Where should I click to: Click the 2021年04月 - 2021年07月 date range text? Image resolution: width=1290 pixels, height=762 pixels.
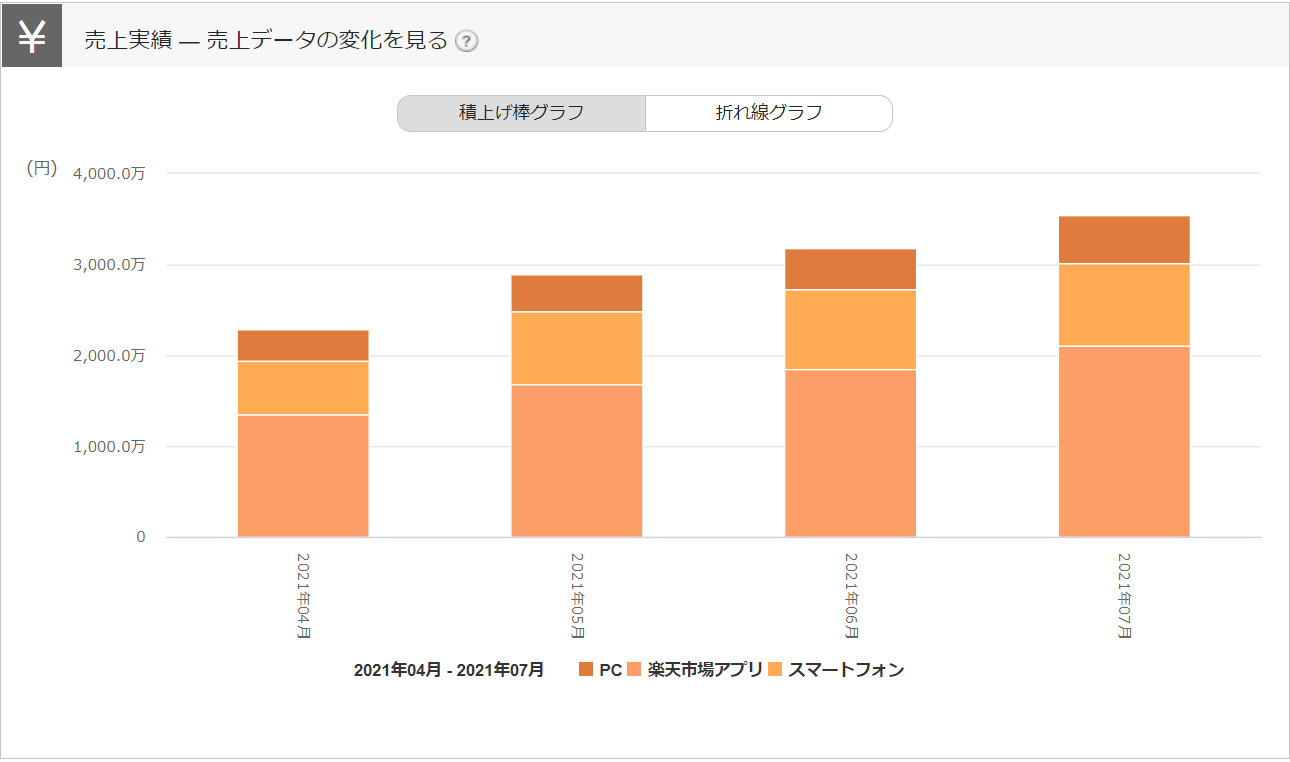449,670
